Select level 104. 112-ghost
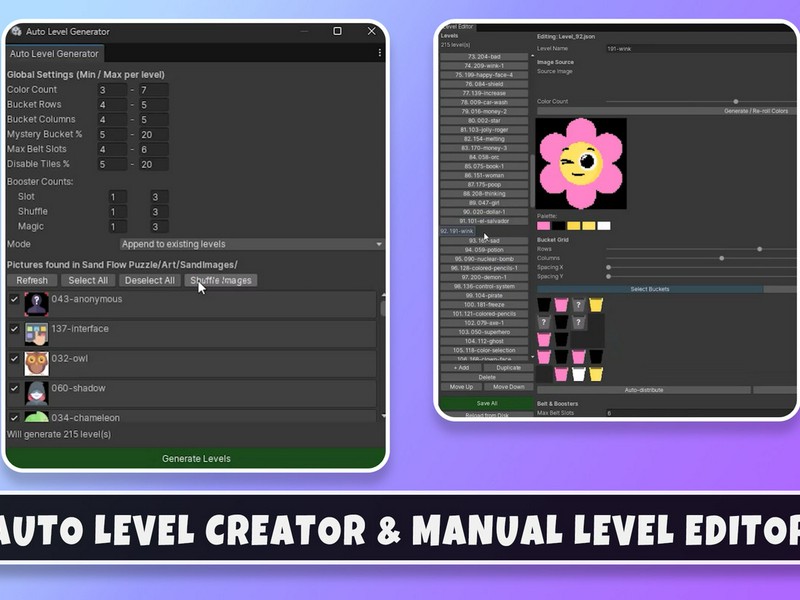The image size is (800, 600). (484, 341)
